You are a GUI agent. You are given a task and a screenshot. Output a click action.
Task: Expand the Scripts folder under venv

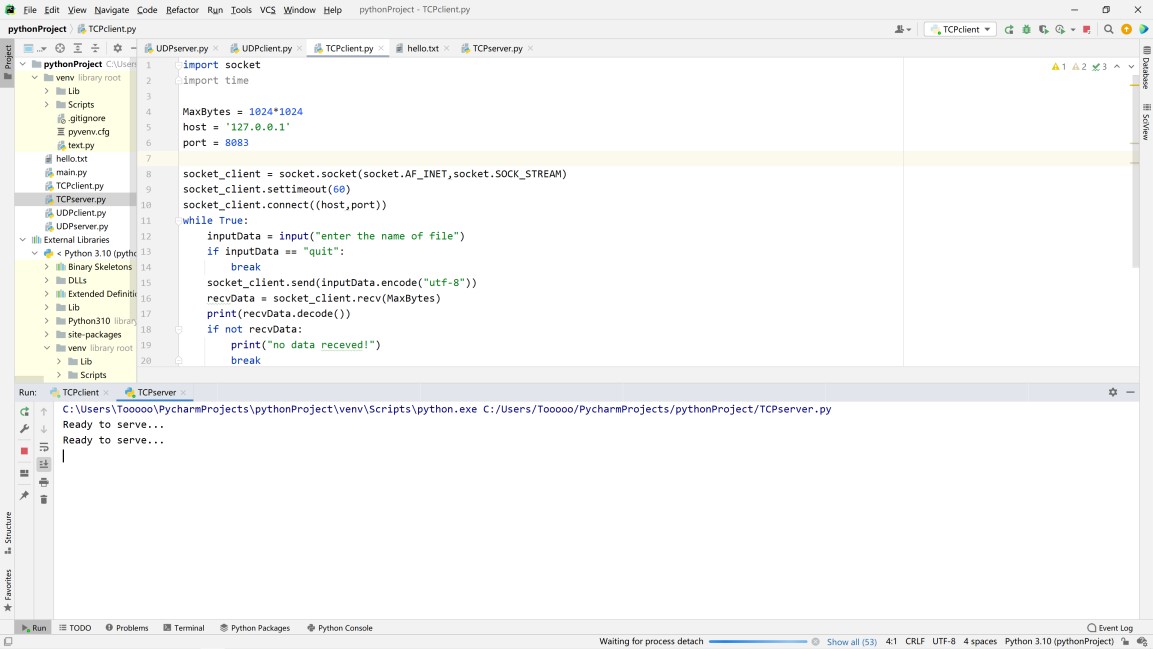[x=47, y=105]
